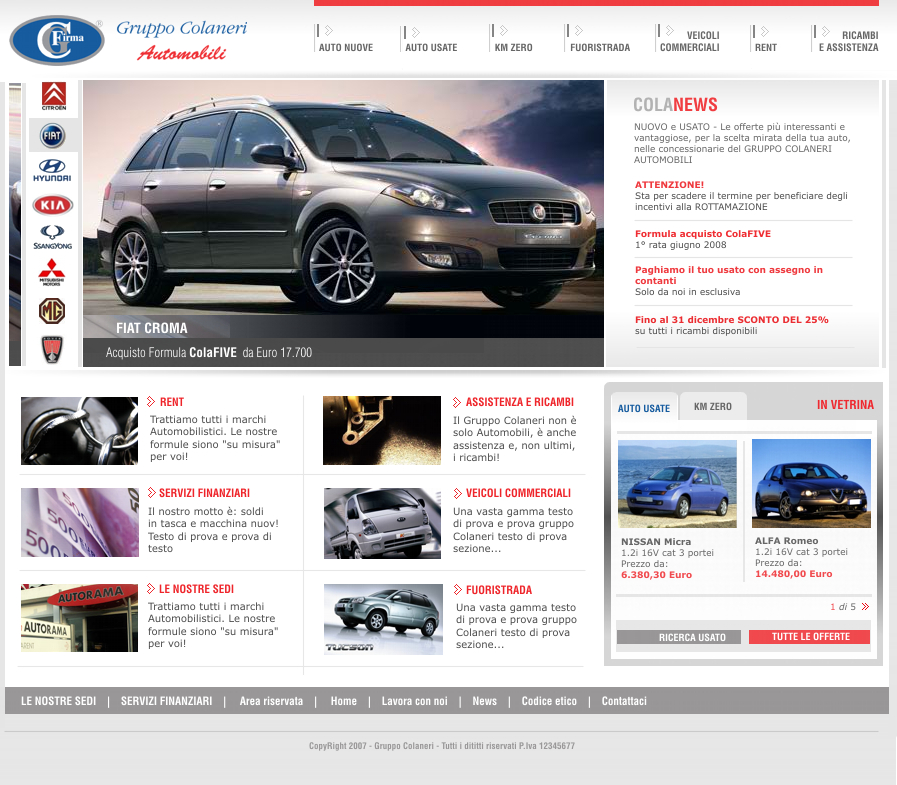897x785 pixels.
Task: Click Acquisto Formula ColaFIVE banner caption
Action: [x=209, y=352]
